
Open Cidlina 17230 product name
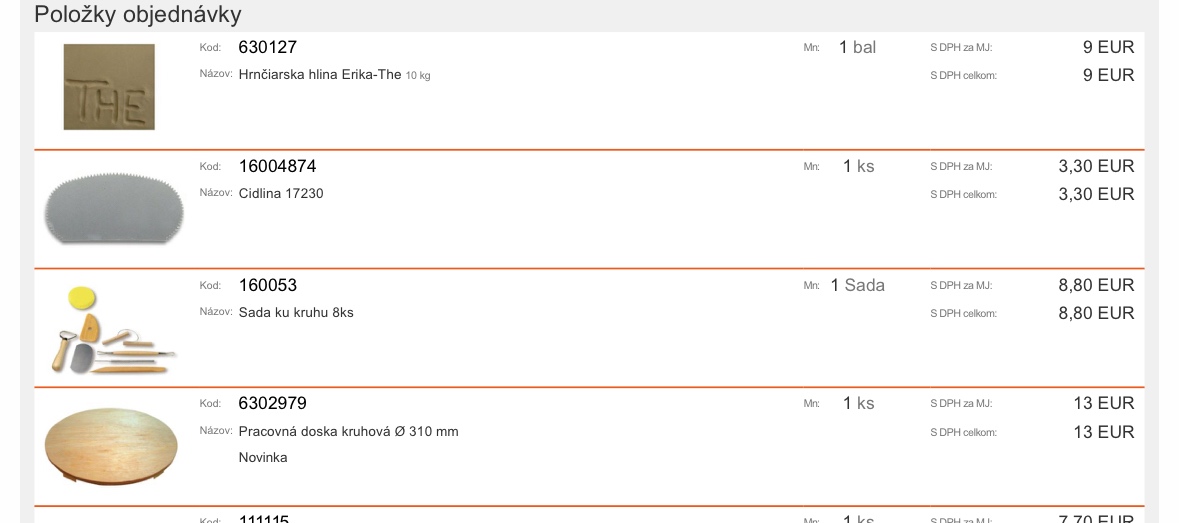click(x=281, y=194)
